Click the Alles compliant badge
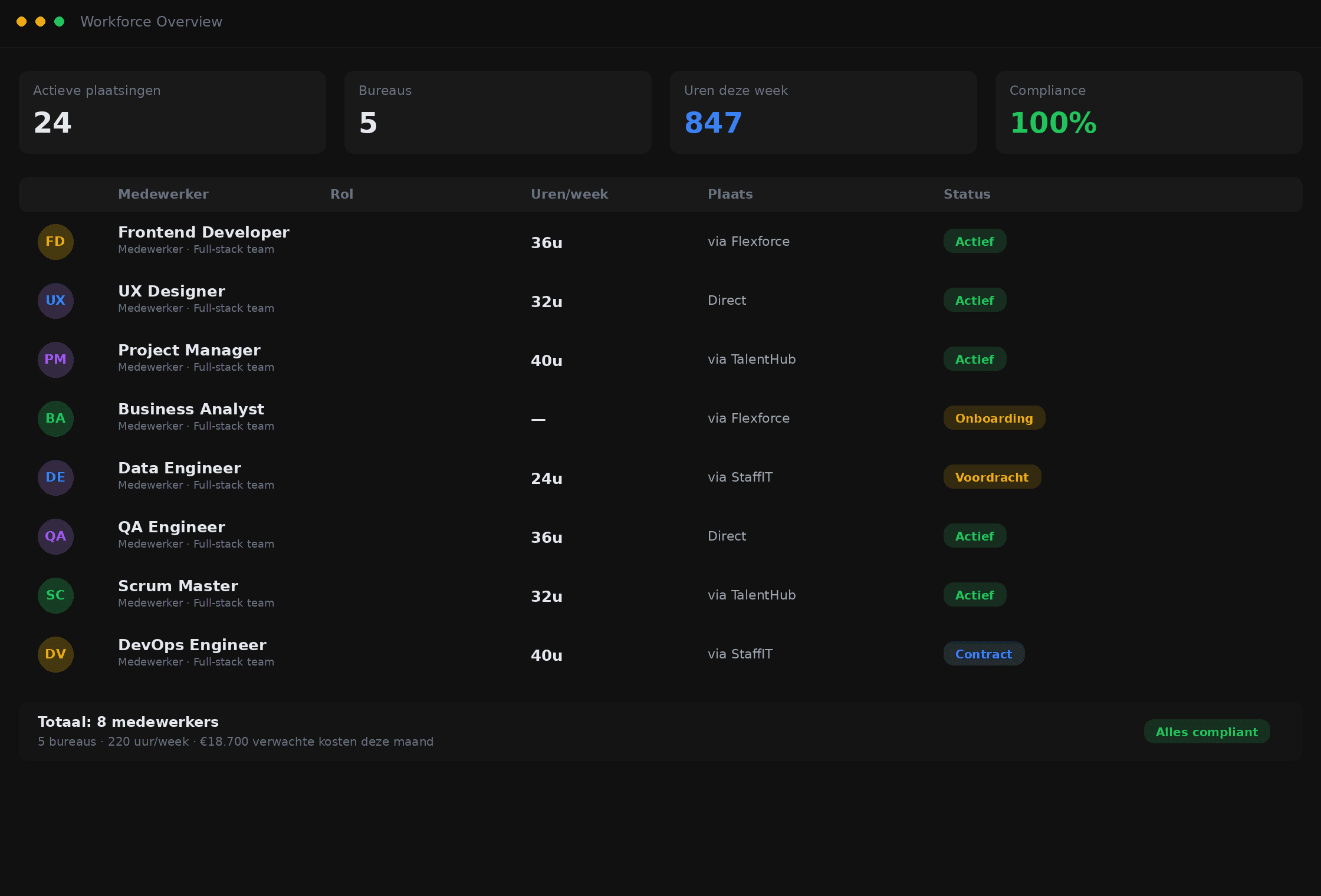This screenshot has width=1321, height=896. coord(1207,732)
